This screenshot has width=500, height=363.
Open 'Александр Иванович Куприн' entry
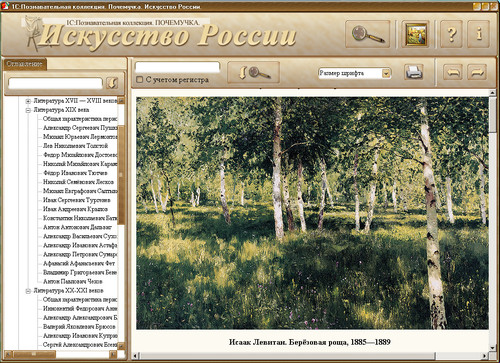pyautogui.click(x=80, y=335)
